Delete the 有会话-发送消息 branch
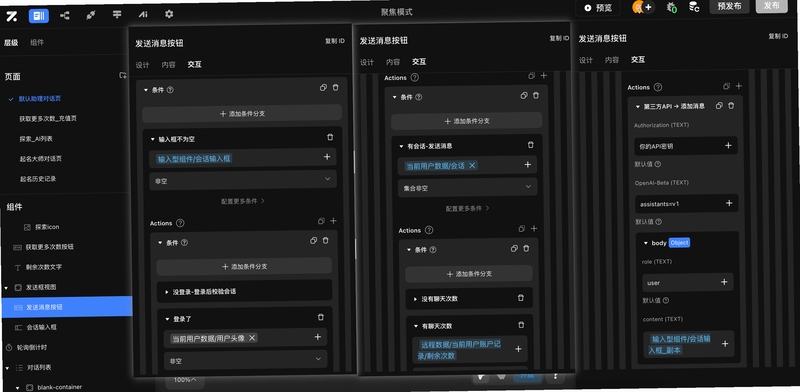Viewport: 800px width, 392px height. click(531, 145)
